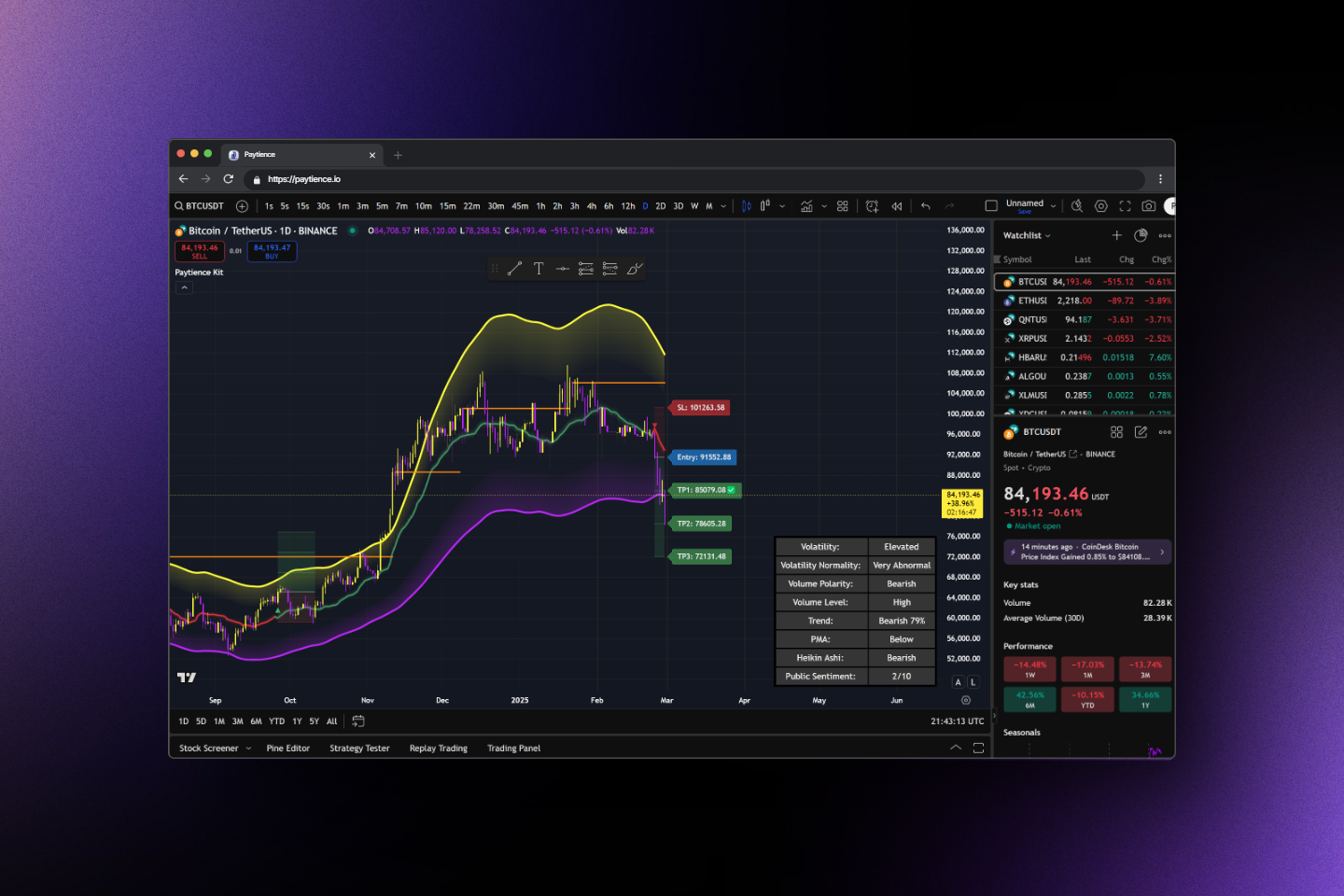Select the ETHUSDT watchlist row
The width and height of the screenshot is (1344, 896).
coord(1085,301)
